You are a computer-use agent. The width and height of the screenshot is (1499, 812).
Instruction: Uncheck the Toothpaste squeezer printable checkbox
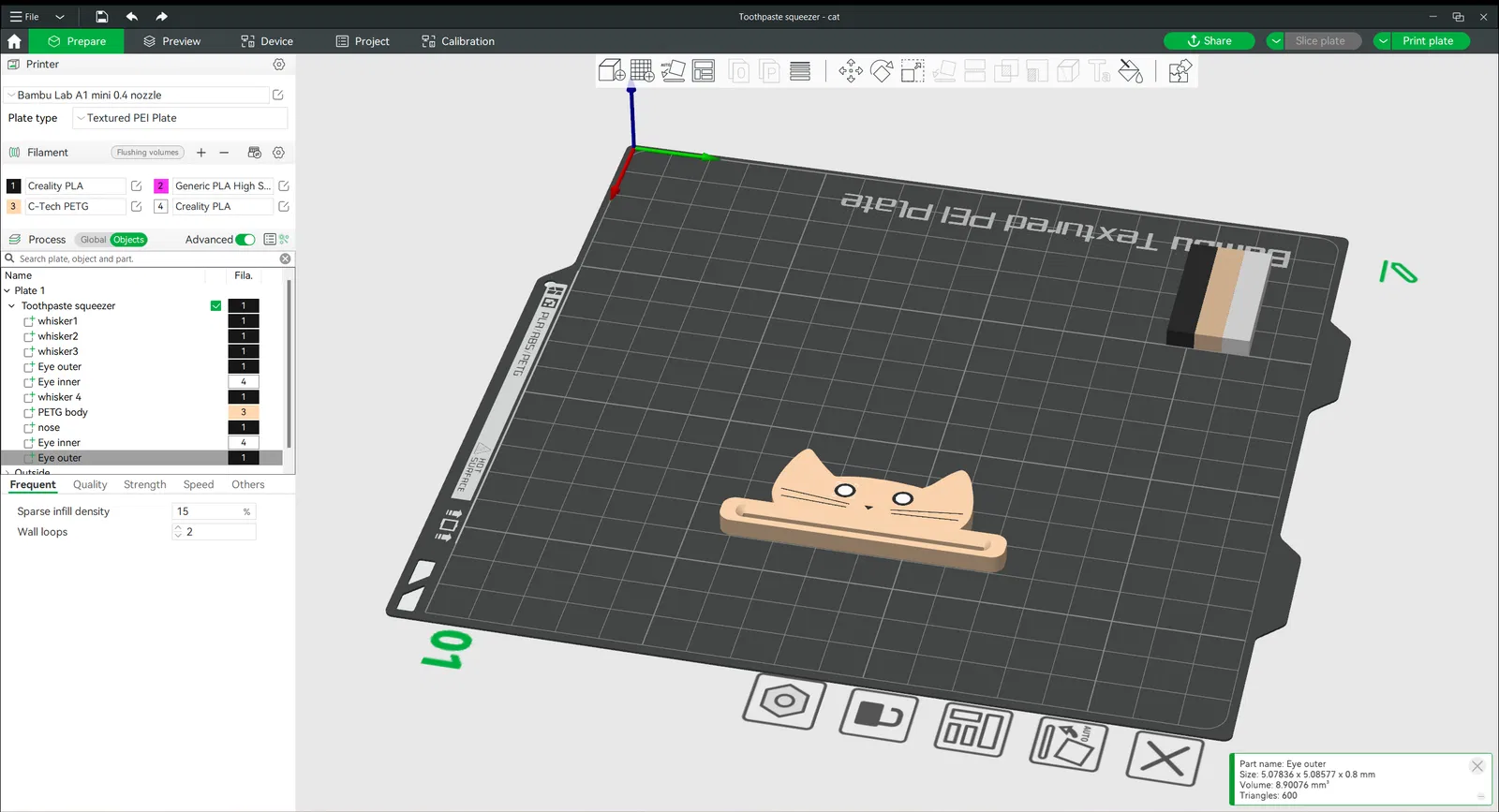coord(216,306)
